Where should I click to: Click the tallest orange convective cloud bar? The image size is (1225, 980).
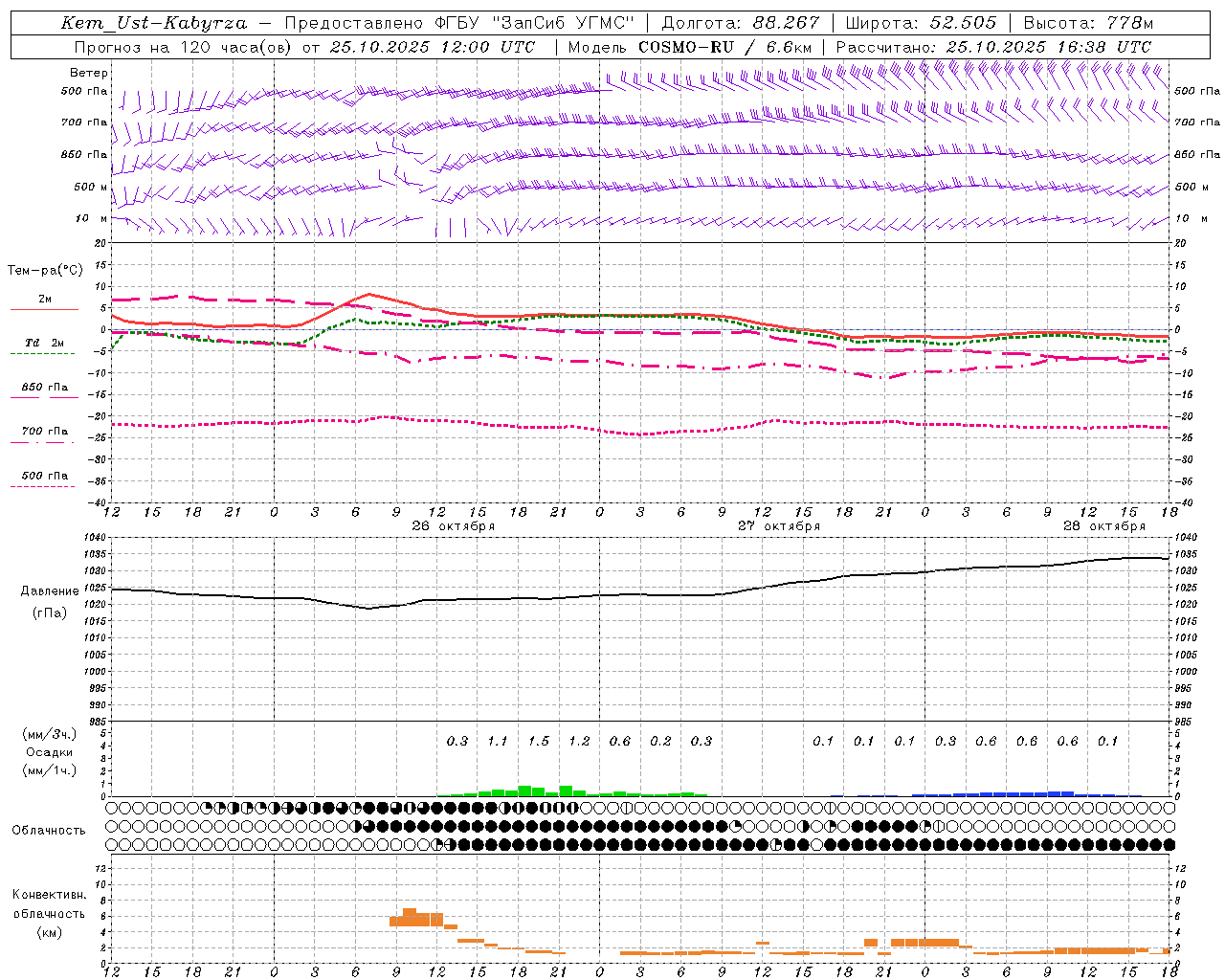click(x=410, y=917)
